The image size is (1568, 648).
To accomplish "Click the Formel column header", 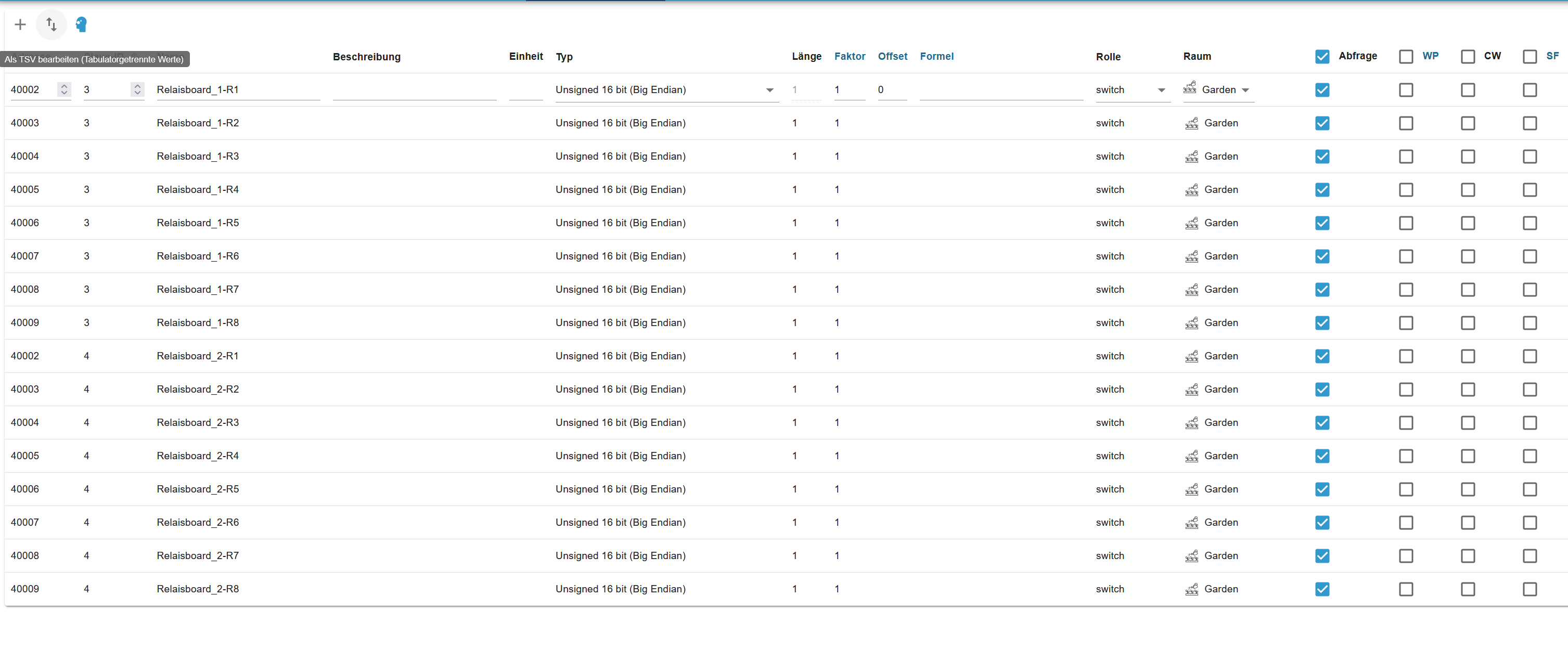I will click(x=936, y=56).
